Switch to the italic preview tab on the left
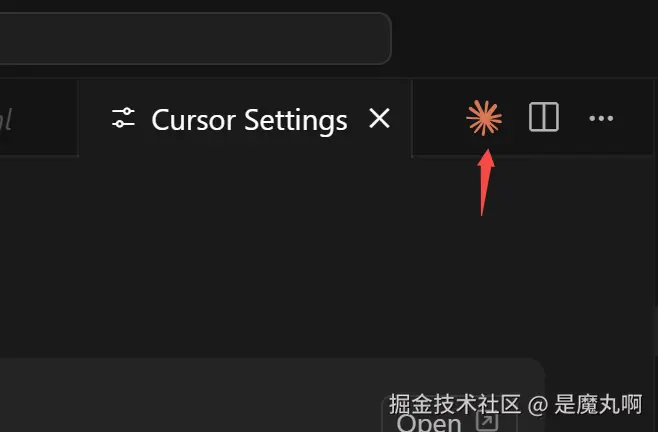The width and height of the screenshot is (658, 432). [39, 118]
